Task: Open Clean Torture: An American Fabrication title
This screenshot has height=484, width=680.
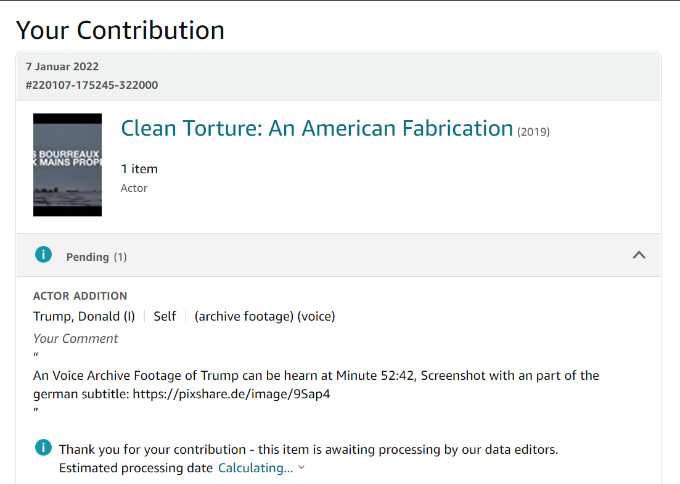Action: point(317,129)
